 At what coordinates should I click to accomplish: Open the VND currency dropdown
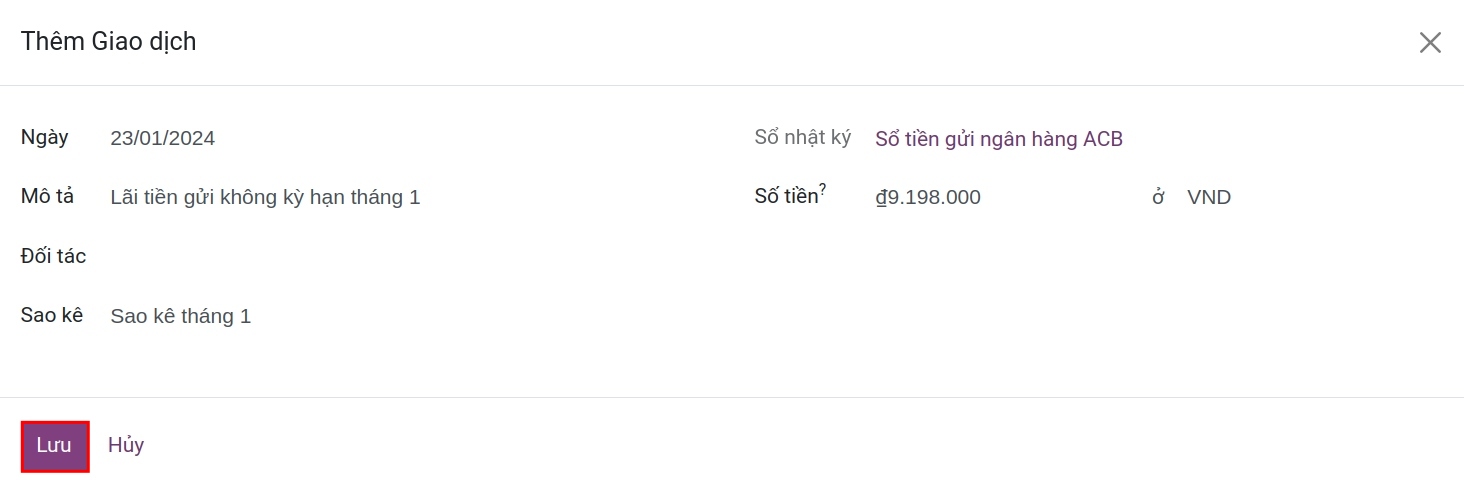pos(1208,198)
